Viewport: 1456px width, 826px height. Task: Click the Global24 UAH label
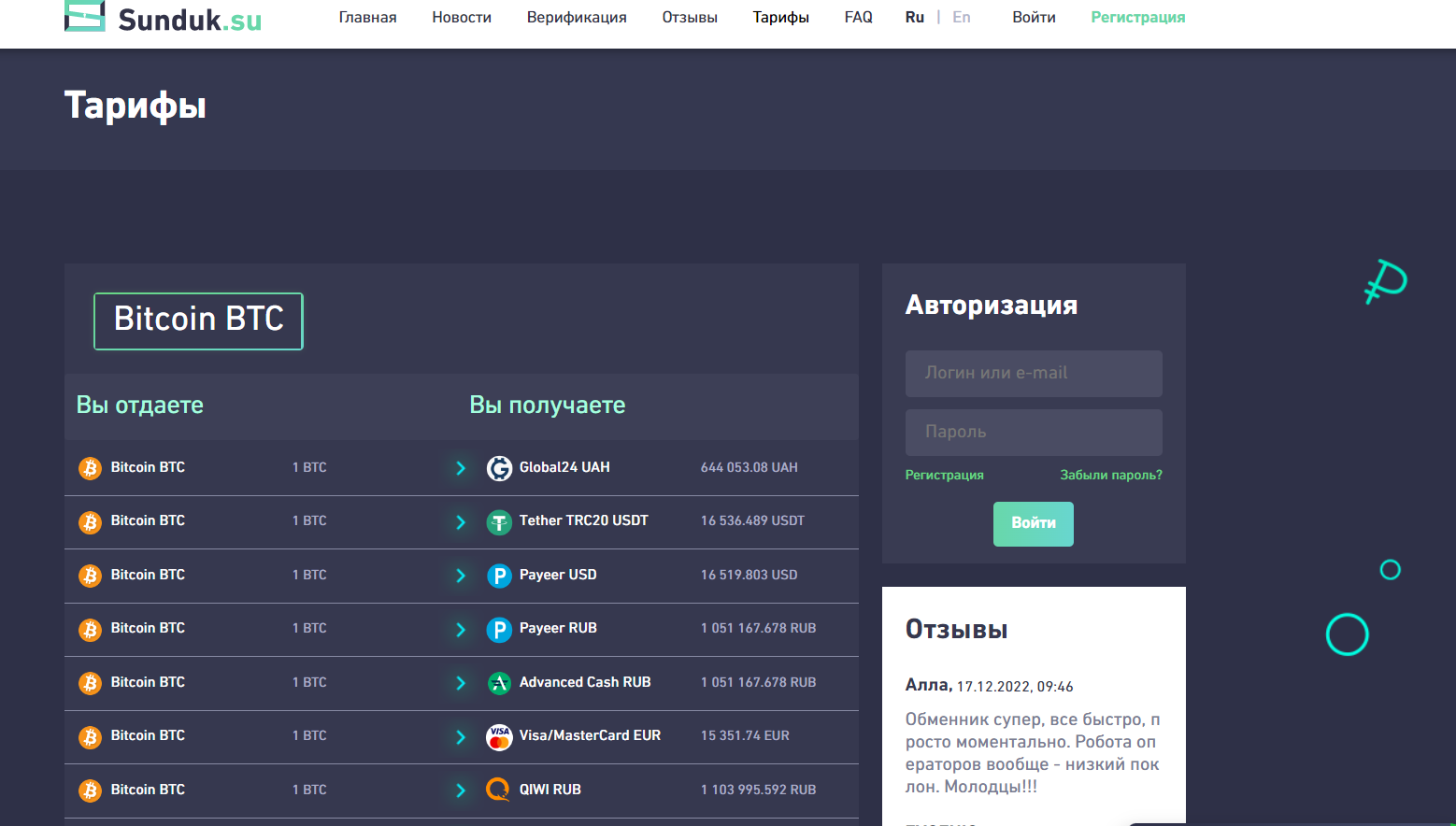[x=564, y=467]
